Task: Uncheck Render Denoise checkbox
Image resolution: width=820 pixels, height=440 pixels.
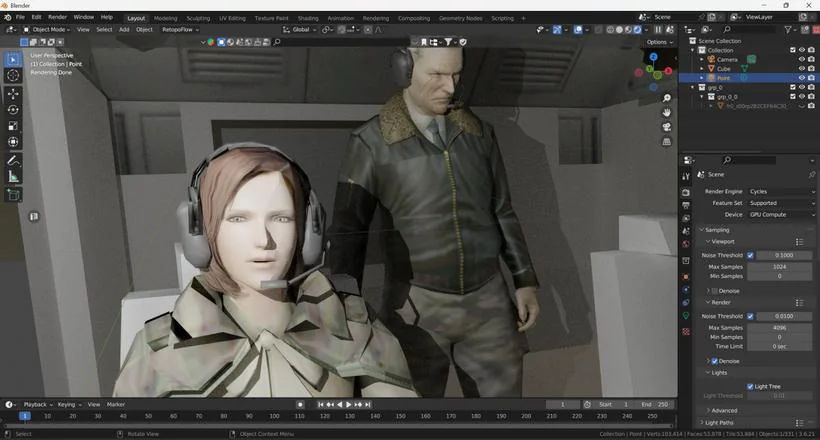Action: point(714,361)
